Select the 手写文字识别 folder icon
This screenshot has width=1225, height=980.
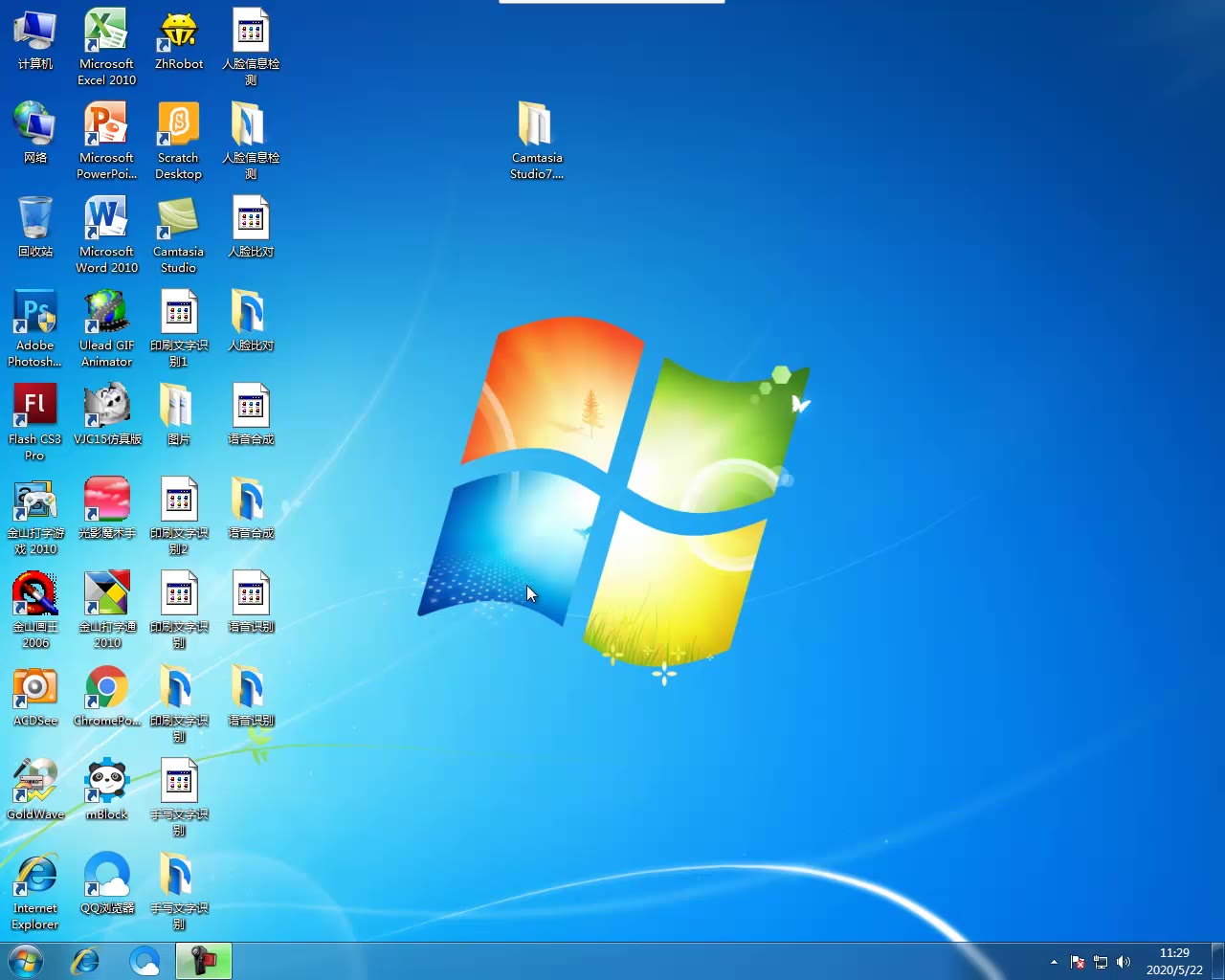click(x=178, y=891)
